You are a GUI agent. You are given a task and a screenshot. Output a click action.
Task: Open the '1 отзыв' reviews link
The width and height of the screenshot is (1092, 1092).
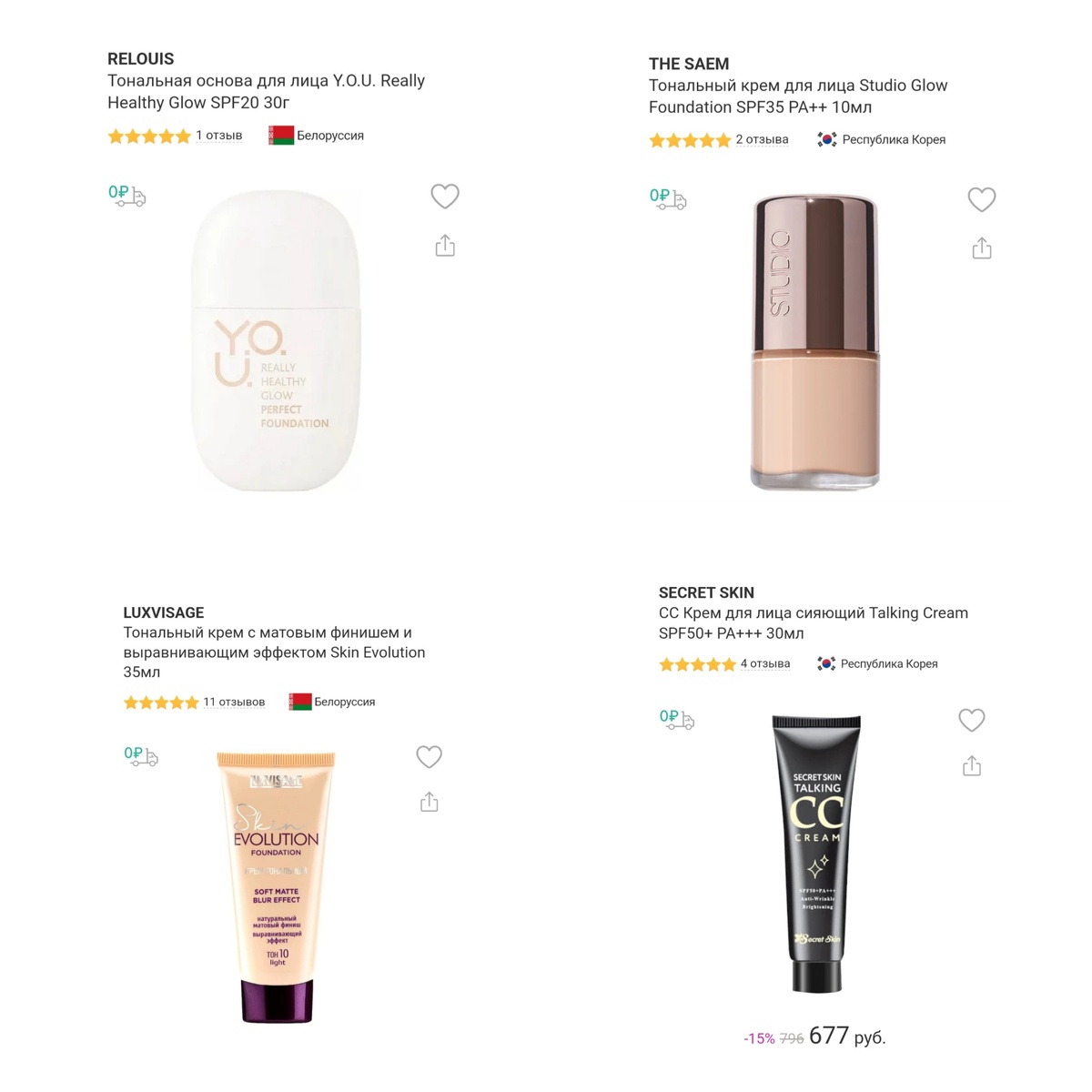coord(219,136)
